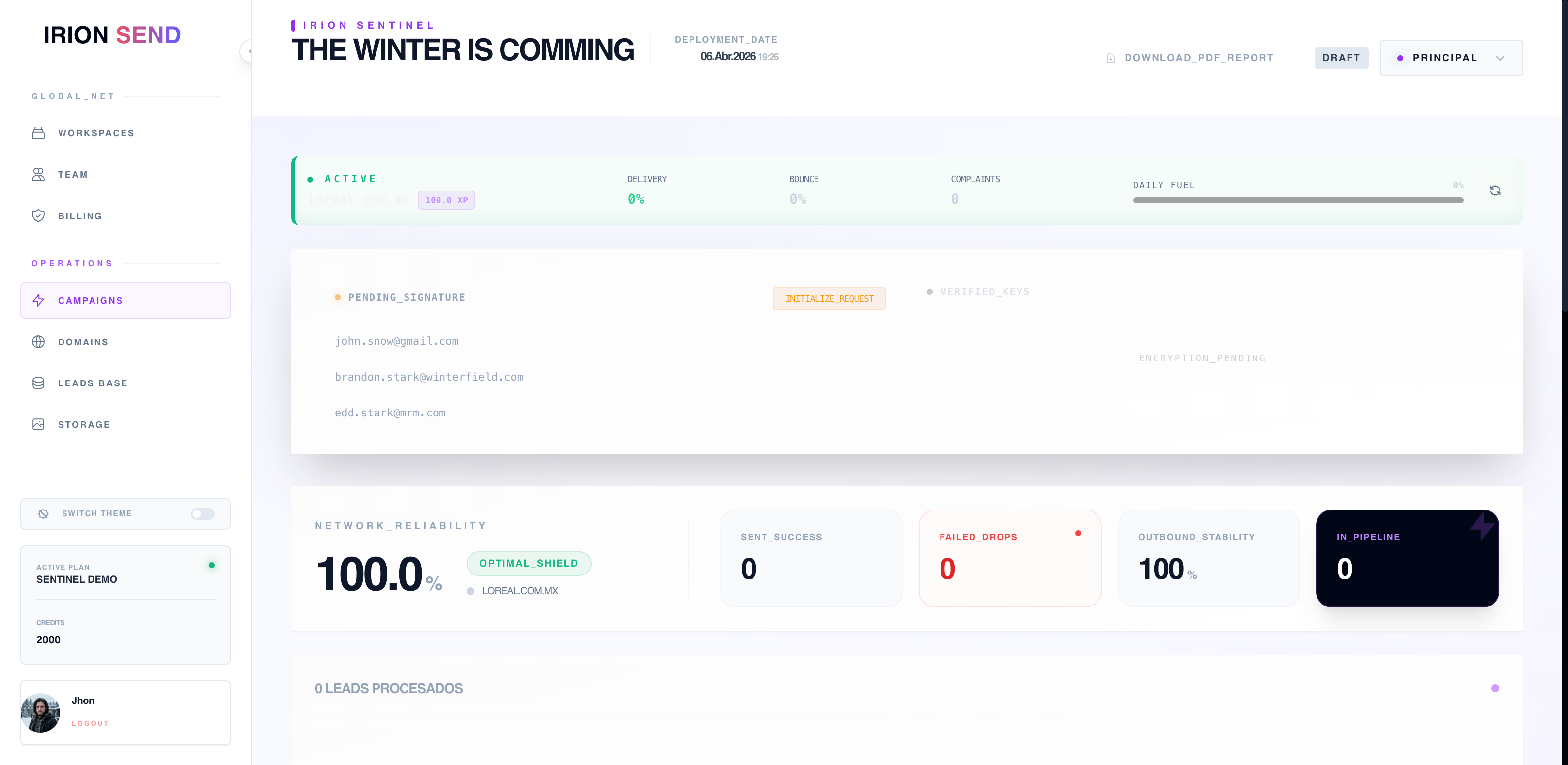Open the PRINCIPAL dropdown
Viewport: 1568px width, 765px height.
(1451, 58)
